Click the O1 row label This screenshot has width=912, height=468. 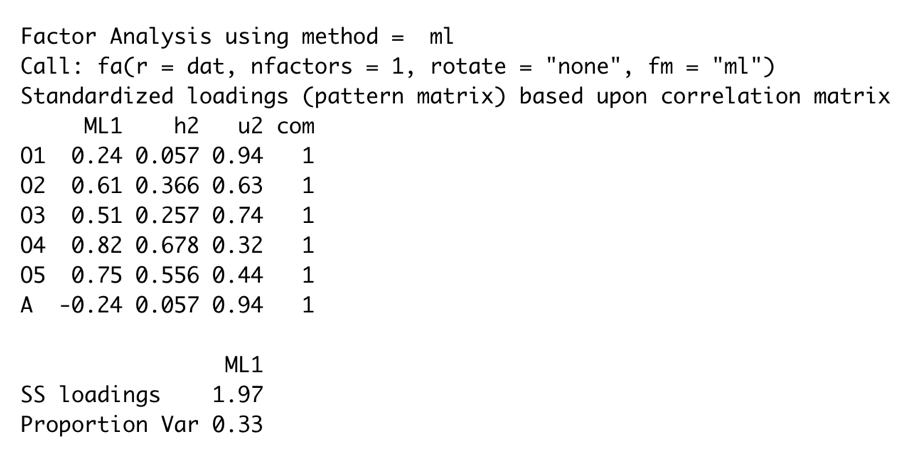[32, 156]
